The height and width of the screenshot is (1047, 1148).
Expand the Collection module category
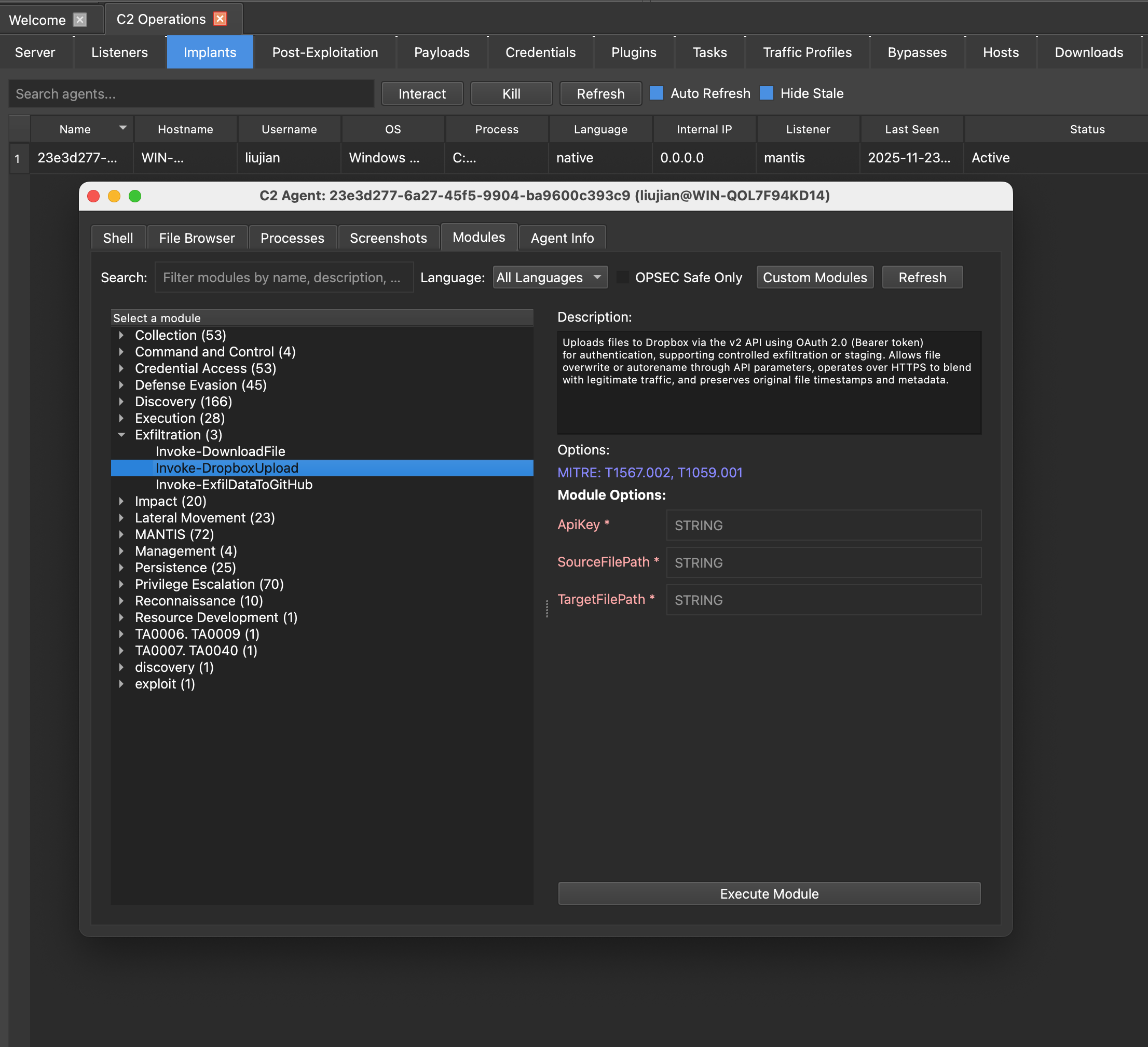122,335
